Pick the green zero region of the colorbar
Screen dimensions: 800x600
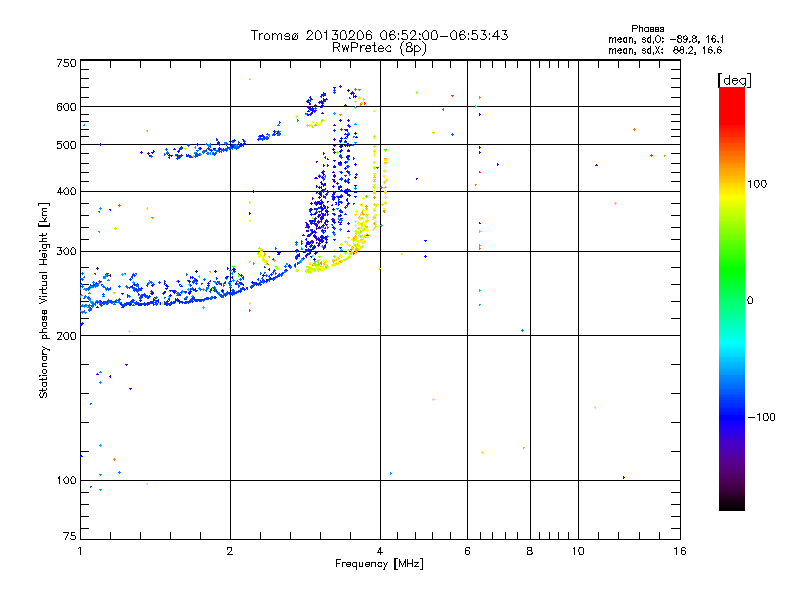click(732, 300)
